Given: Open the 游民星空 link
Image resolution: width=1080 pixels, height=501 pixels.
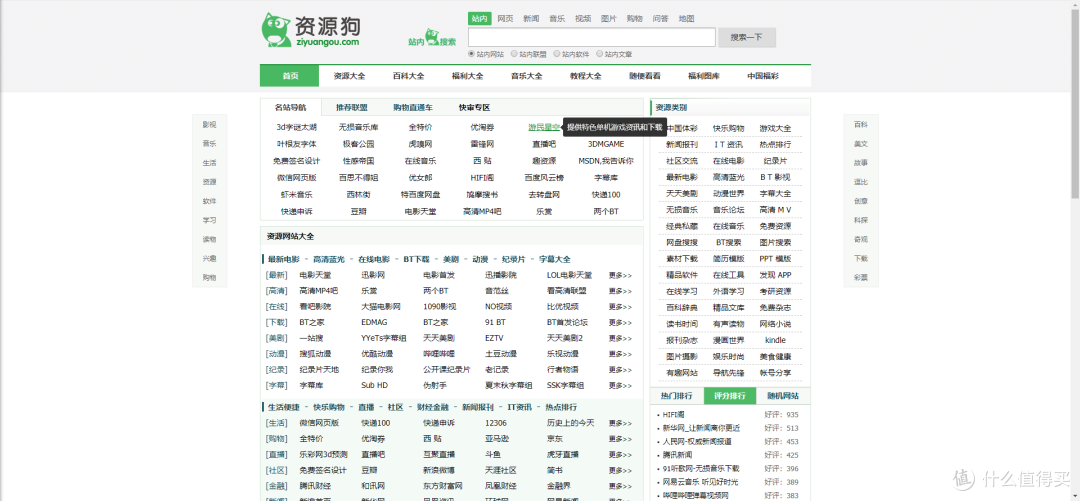Looking at the screenshot, I should pos(543,127).
